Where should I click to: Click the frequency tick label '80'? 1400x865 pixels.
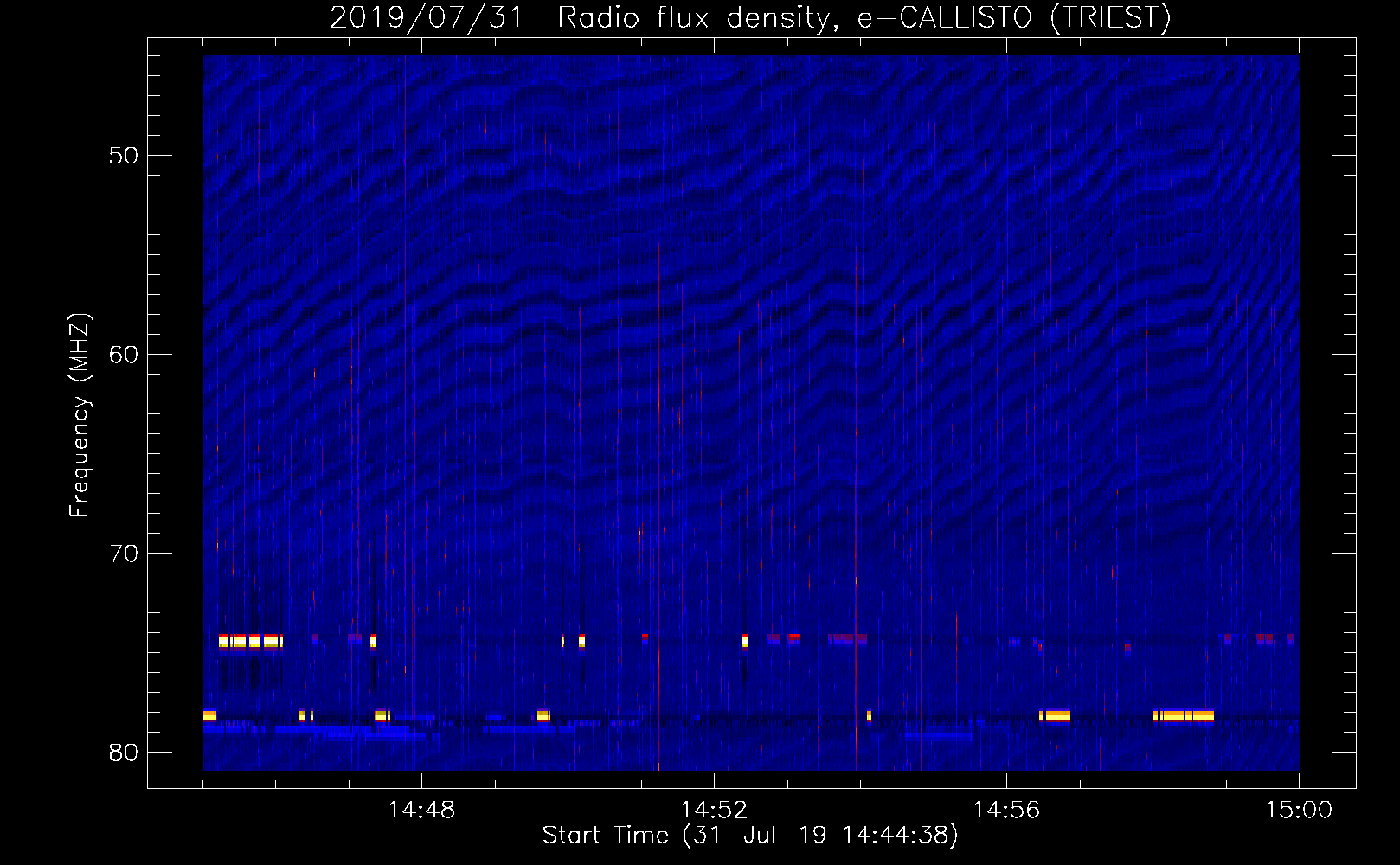124,753
